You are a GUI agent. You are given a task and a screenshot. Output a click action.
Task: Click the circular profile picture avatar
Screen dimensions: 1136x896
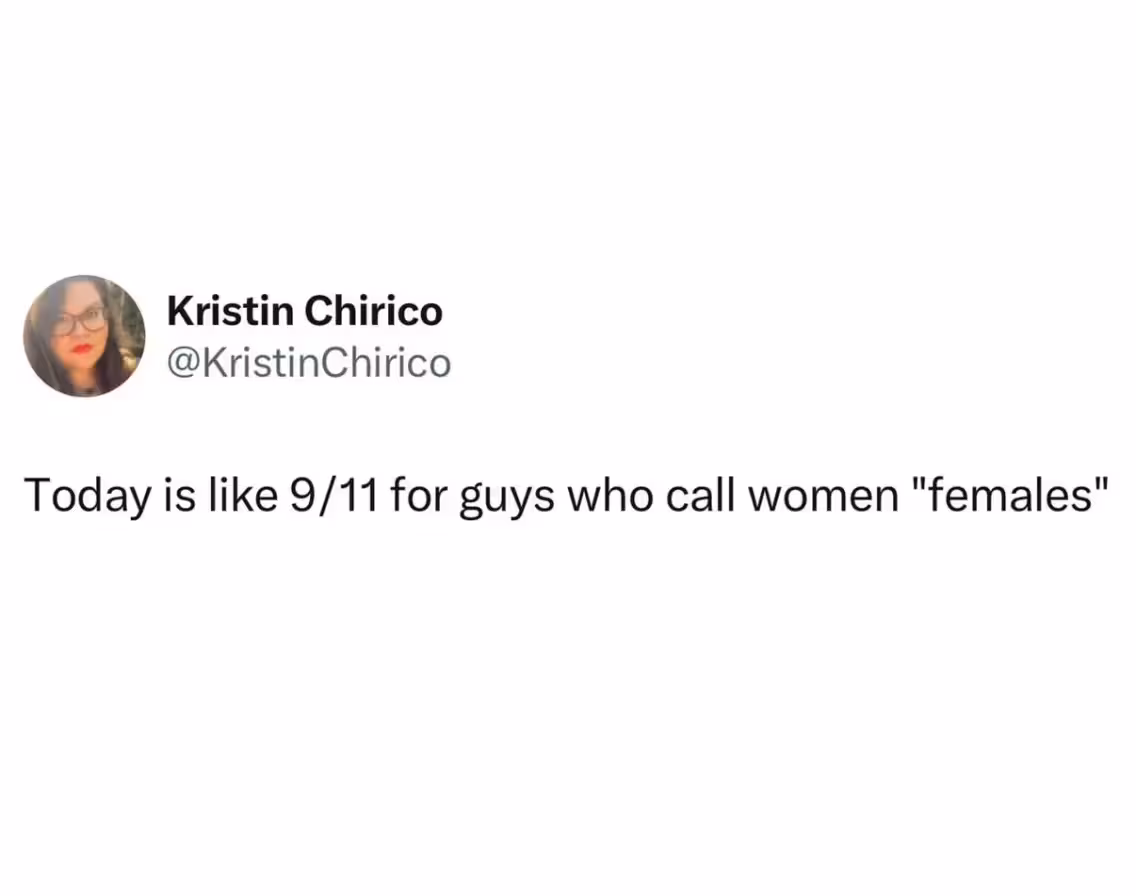84,336
